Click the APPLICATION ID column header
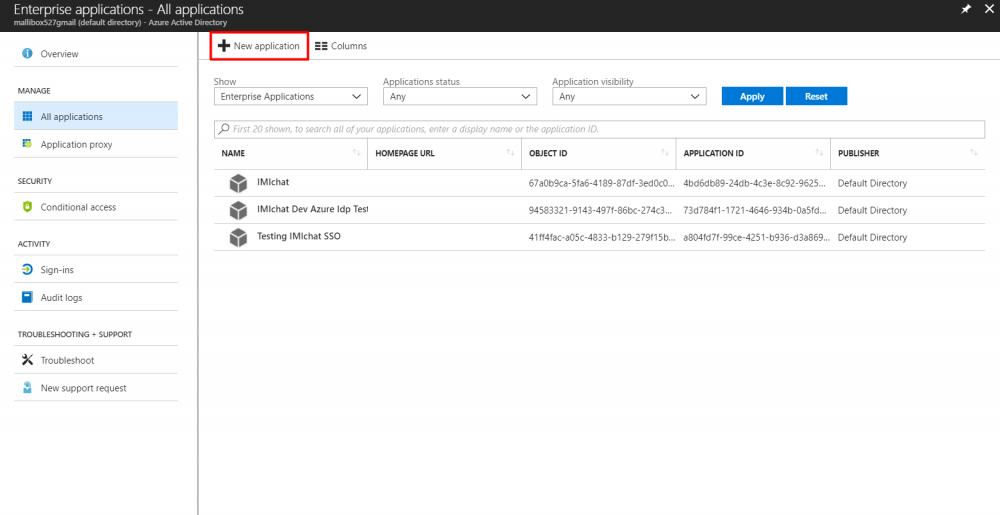The width and height of the screenshot is (1000, 515). pyautogui.click(x=714, y=154)
